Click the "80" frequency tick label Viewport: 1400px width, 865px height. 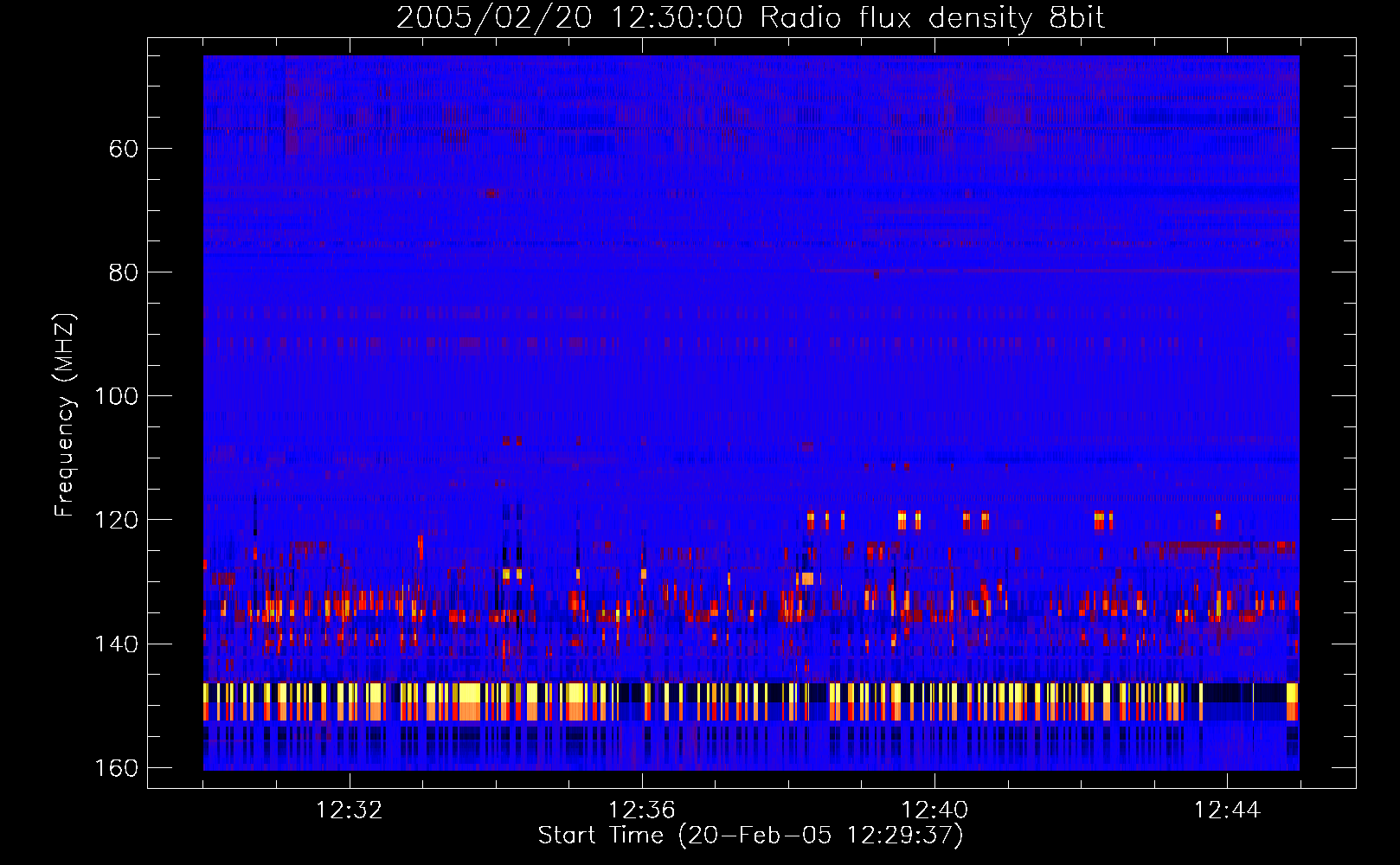click(124, 272)
